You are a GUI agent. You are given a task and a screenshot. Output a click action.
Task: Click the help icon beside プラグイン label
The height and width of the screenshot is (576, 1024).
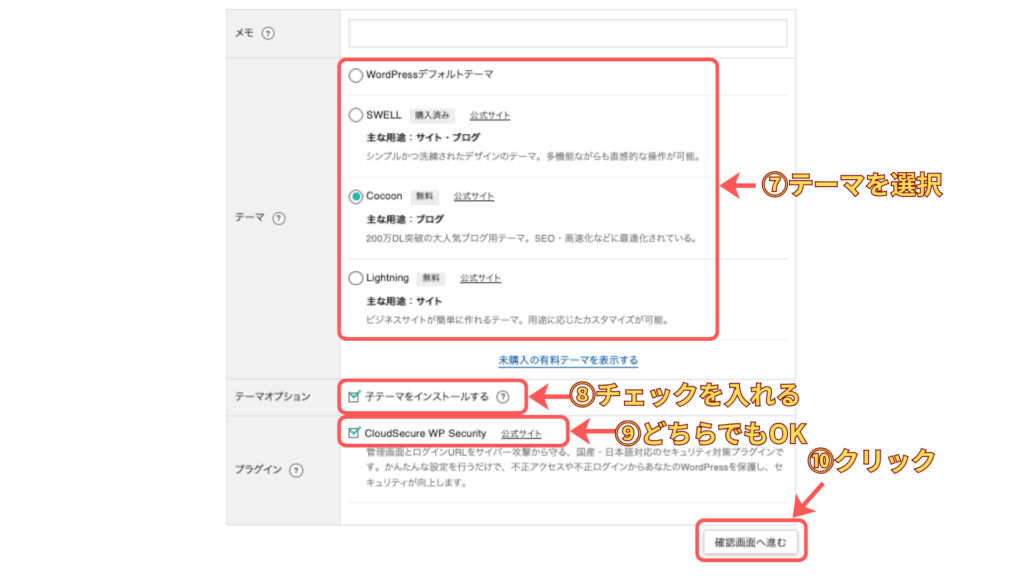point(296,471)
